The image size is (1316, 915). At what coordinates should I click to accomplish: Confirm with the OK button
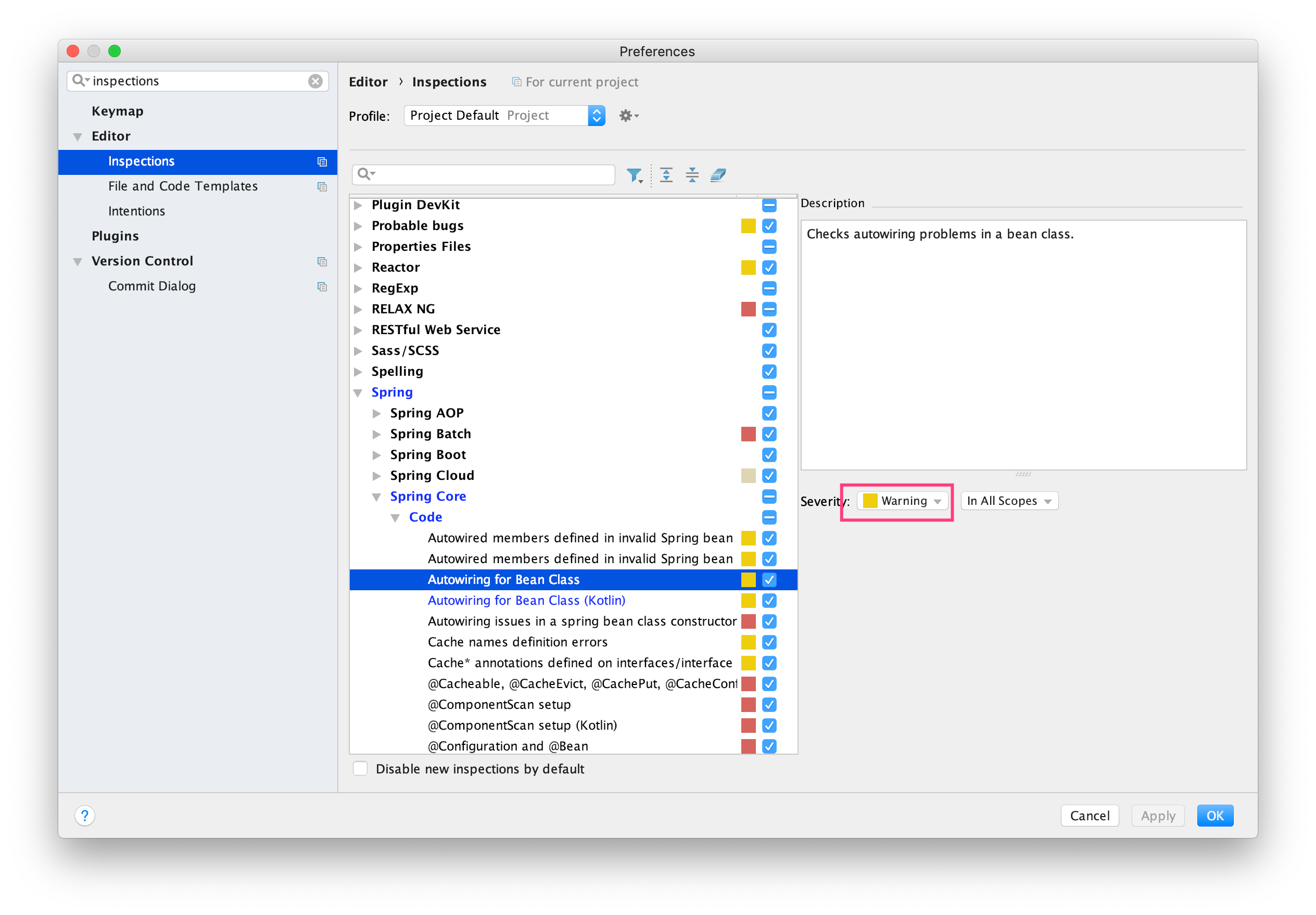(x=1214, y=815)
